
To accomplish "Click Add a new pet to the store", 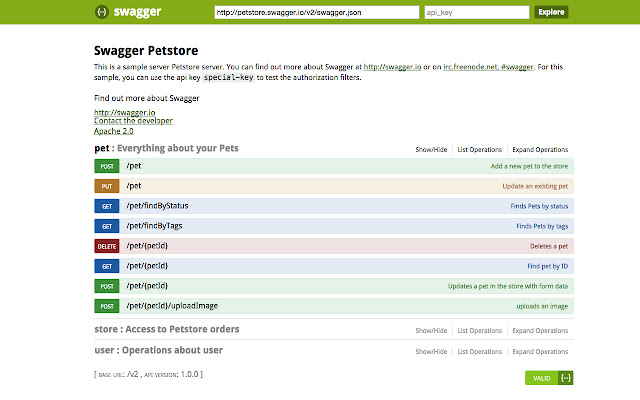I will pos(529,166).
